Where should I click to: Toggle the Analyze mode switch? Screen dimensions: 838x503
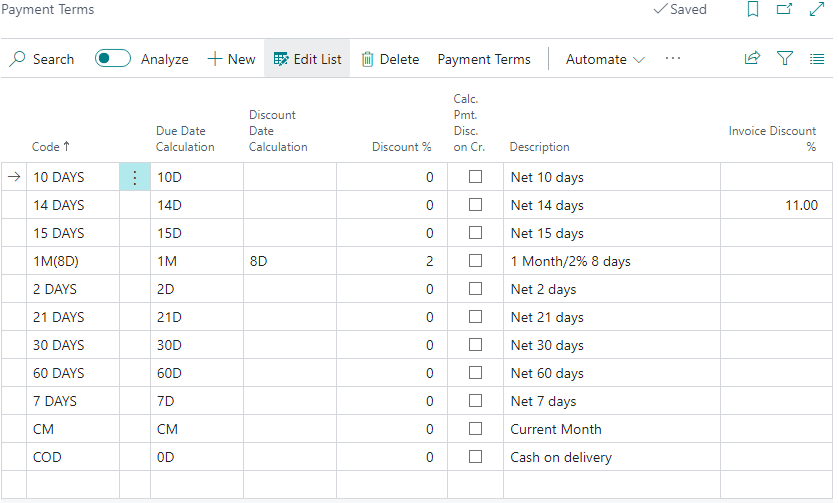113,59
